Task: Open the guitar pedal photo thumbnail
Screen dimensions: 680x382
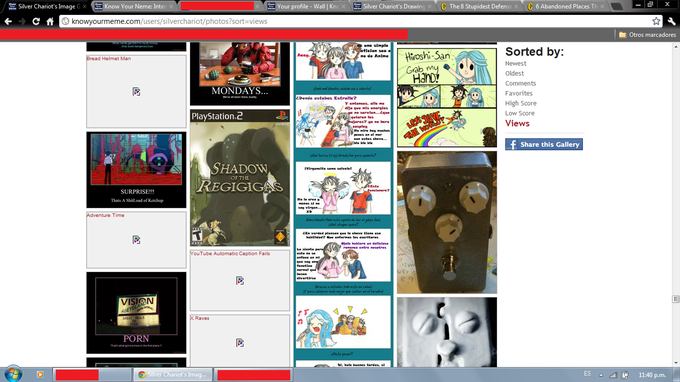Action: [447, 222]
